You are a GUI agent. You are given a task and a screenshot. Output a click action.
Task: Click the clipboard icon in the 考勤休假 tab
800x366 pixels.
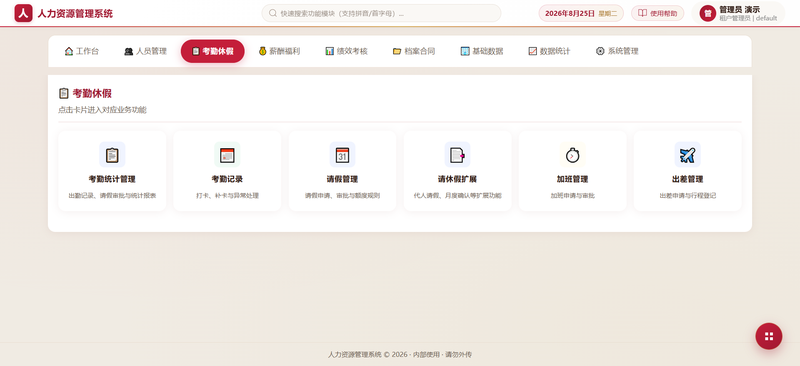[195, 51]
